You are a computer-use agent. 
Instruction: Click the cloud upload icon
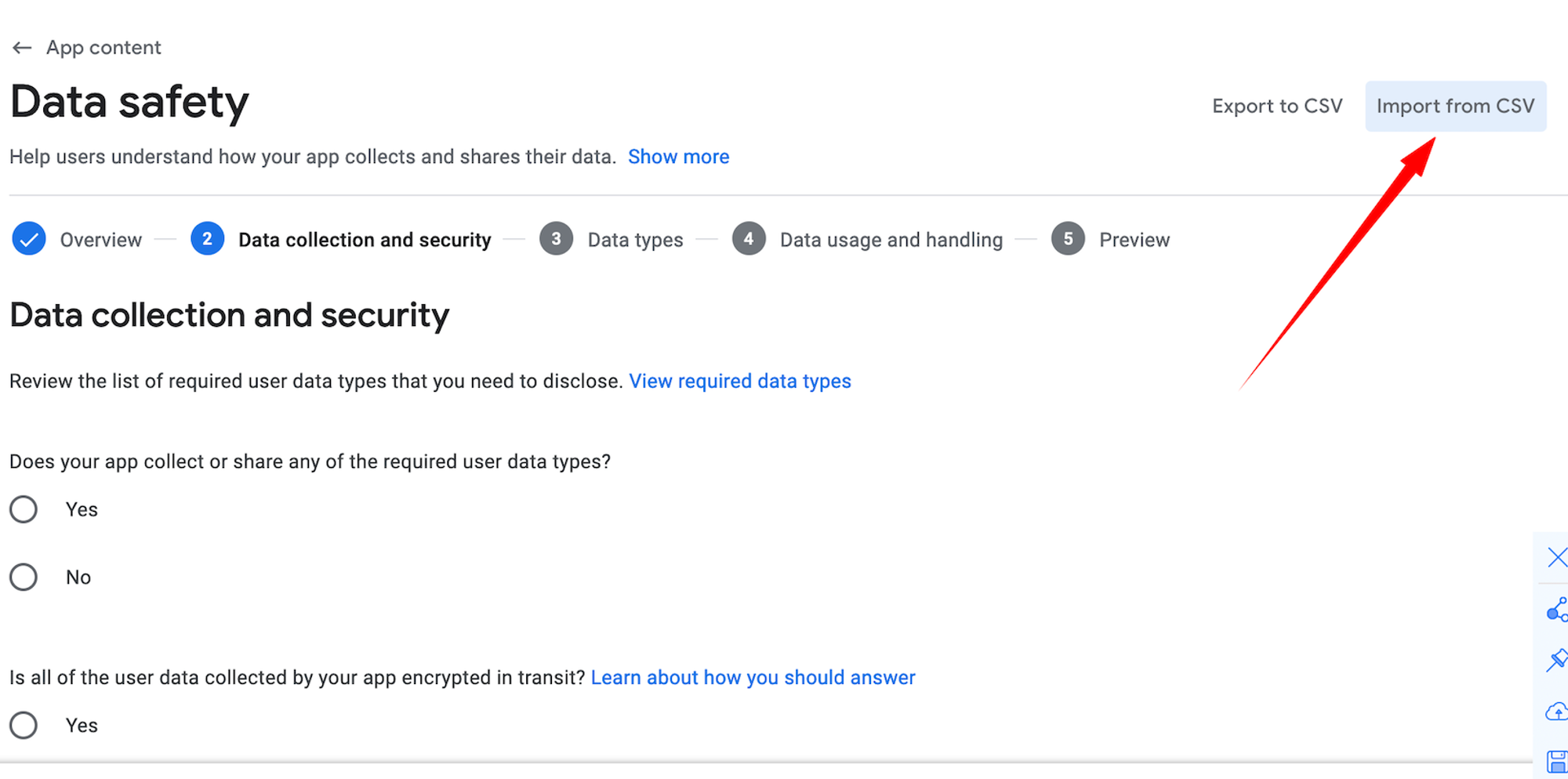1556,712
